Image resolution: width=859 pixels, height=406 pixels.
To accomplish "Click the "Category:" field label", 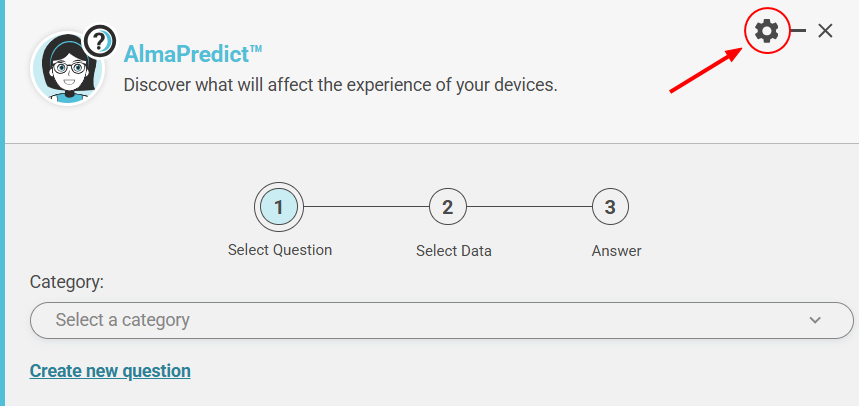I will pyautogui.click(x=67, y=282).
